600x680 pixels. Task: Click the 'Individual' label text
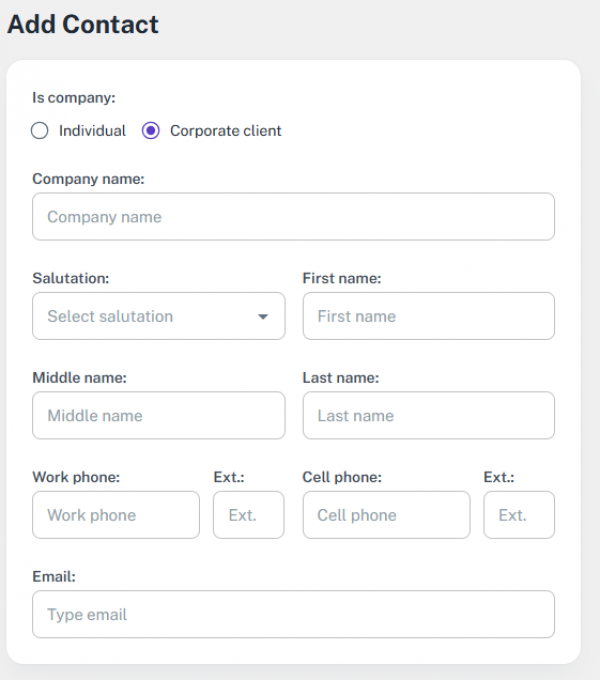point(92,131)
